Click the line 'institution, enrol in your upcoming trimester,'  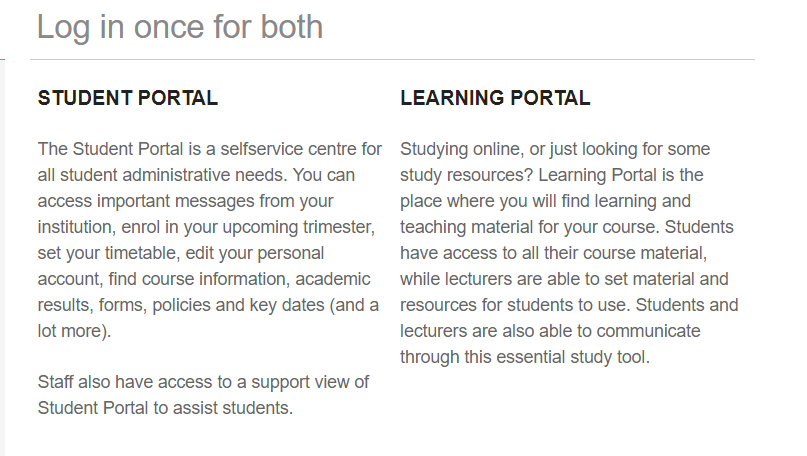(206, 227)
